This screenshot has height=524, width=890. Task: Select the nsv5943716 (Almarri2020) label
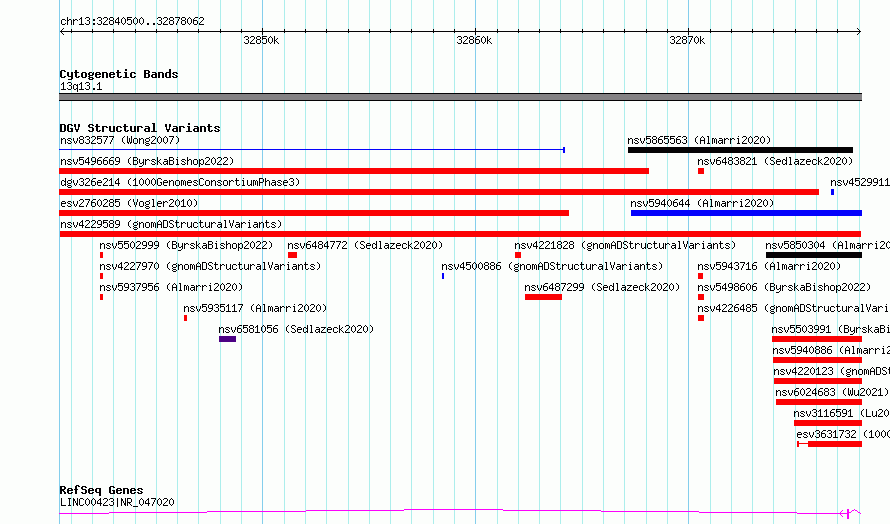(769, 266)
